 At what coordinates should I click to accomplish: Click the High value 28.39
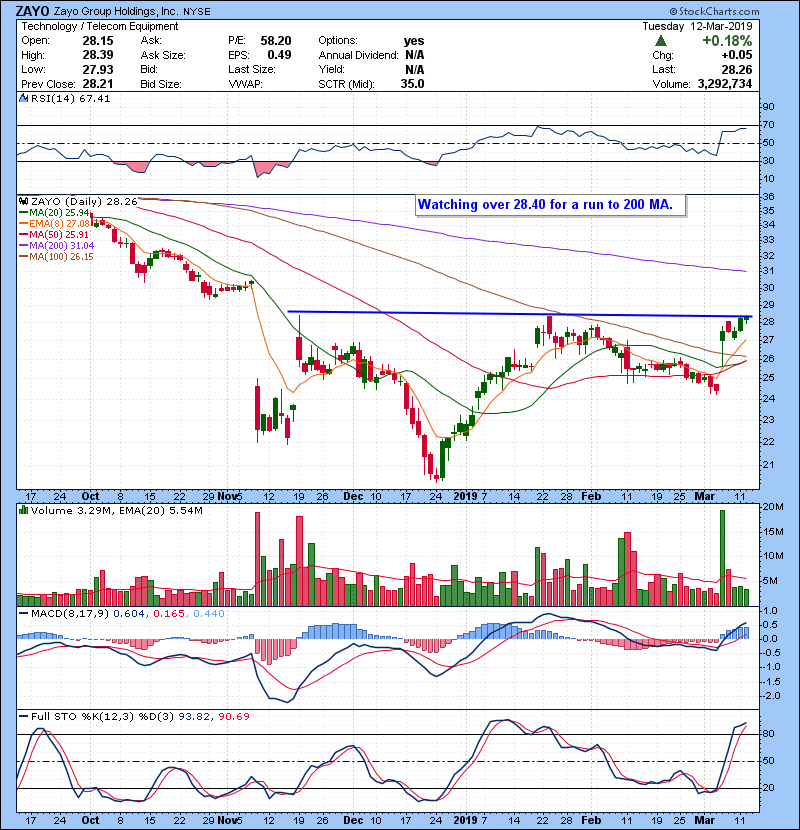97,55
